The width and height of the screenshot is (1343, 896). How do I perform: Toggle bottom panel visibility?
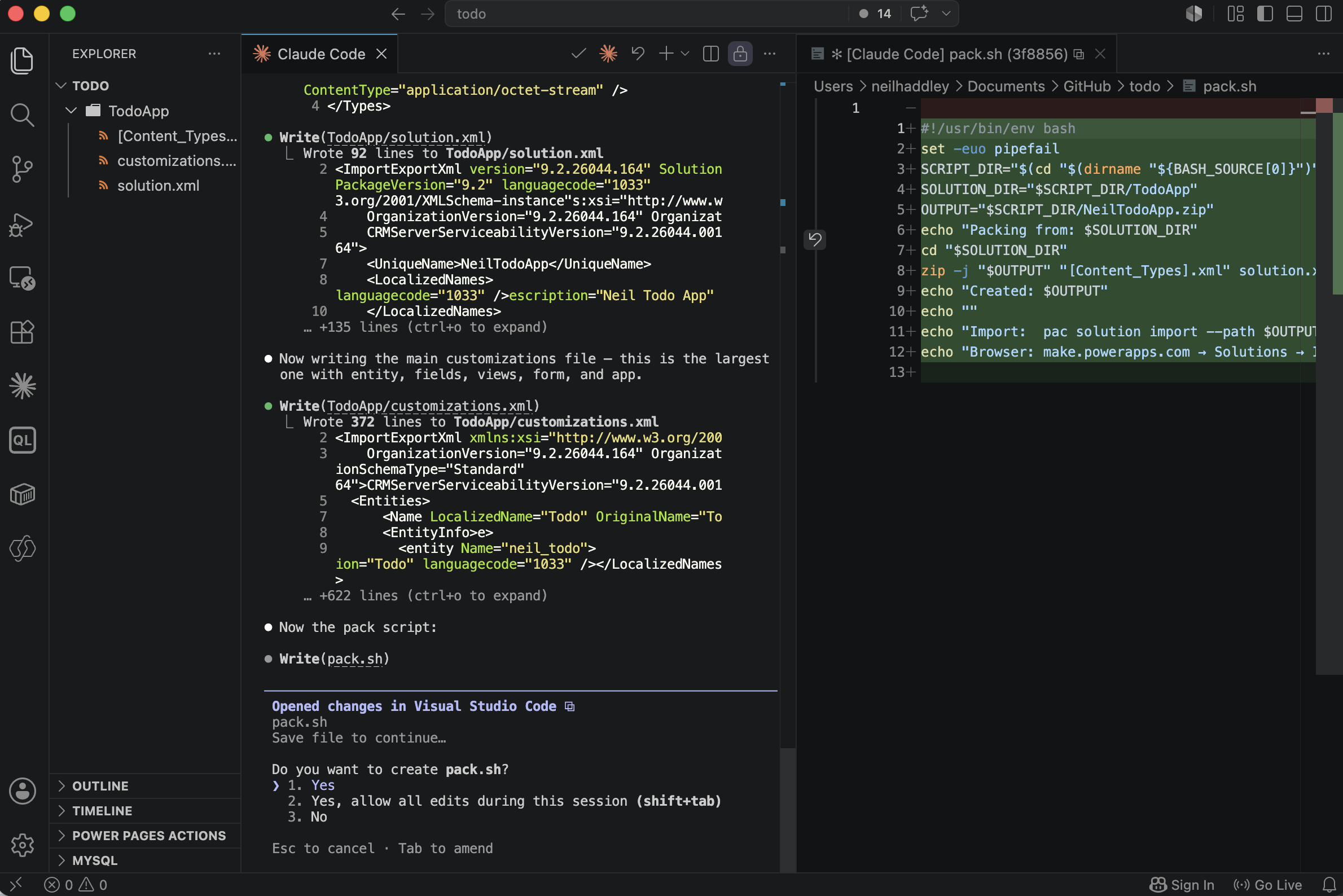pos(1294,14)
